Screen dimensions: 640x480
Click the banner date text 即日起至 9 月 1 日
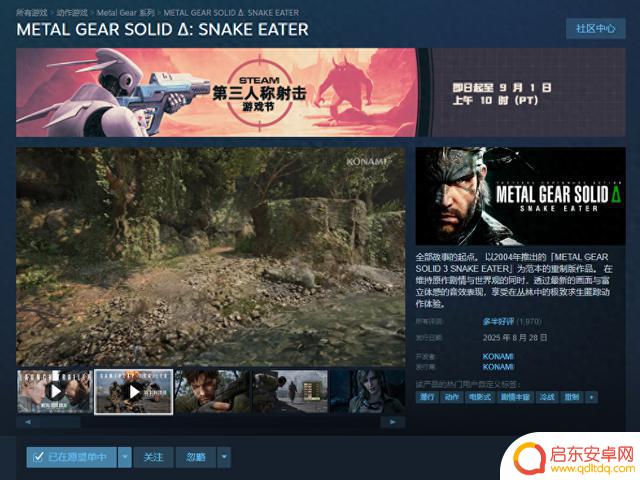click(502, 88)
